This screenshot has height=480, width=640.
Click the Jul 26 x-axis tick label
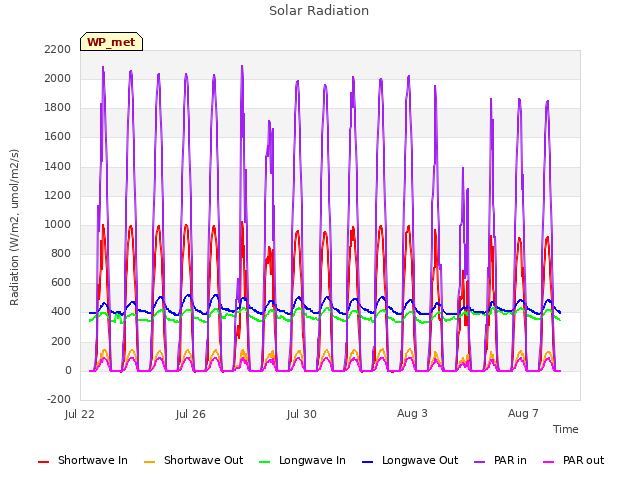(191, 414)
